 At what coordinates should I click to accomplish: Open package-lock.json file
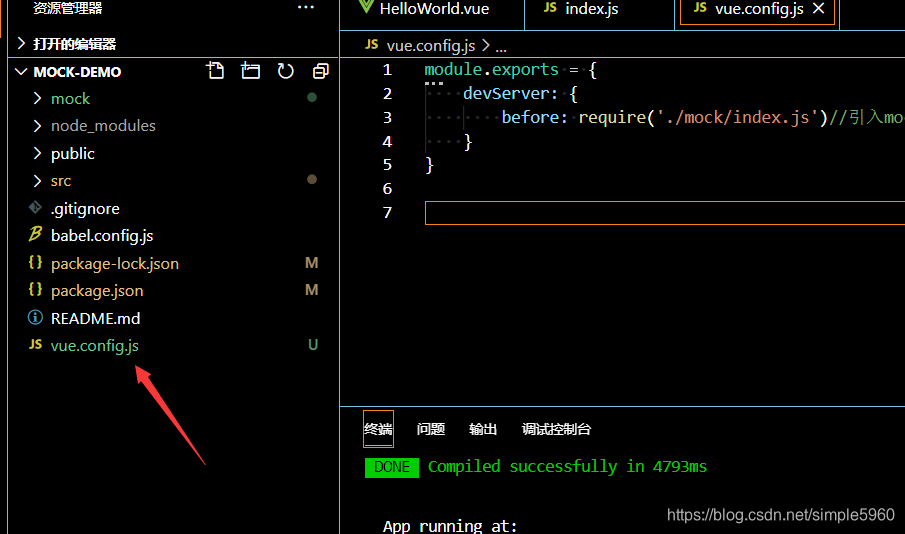coord(115,263)
